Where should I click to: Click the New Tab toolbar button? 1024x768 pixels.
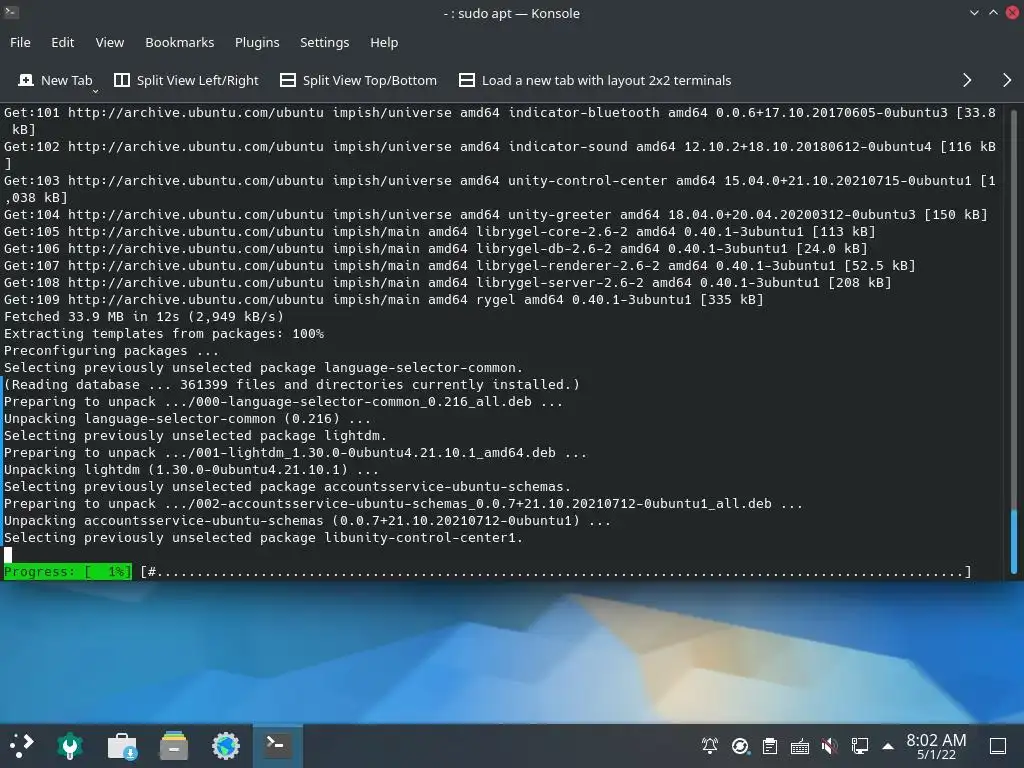pyautogui.click(x=55, y=80)
